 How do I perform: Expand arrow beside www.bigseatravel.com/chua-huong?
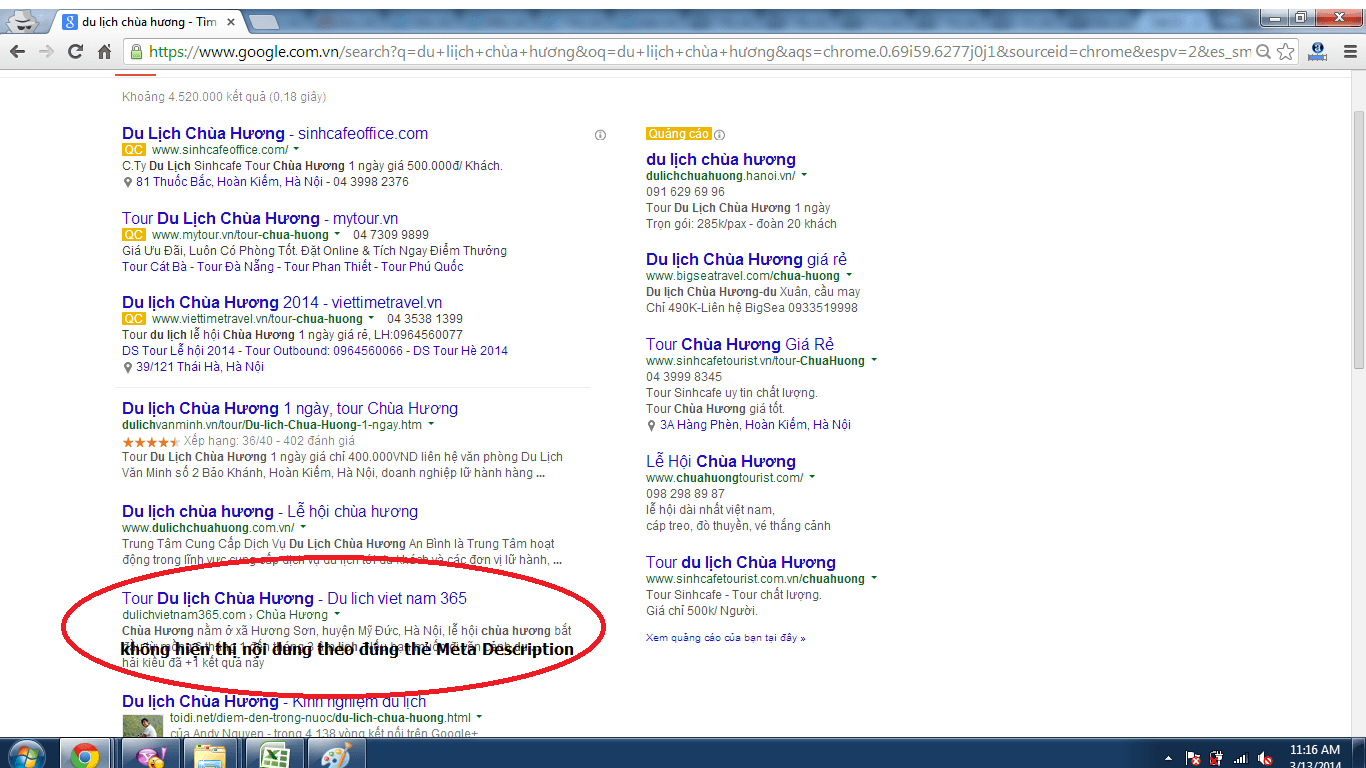click(x=849, y=275)
